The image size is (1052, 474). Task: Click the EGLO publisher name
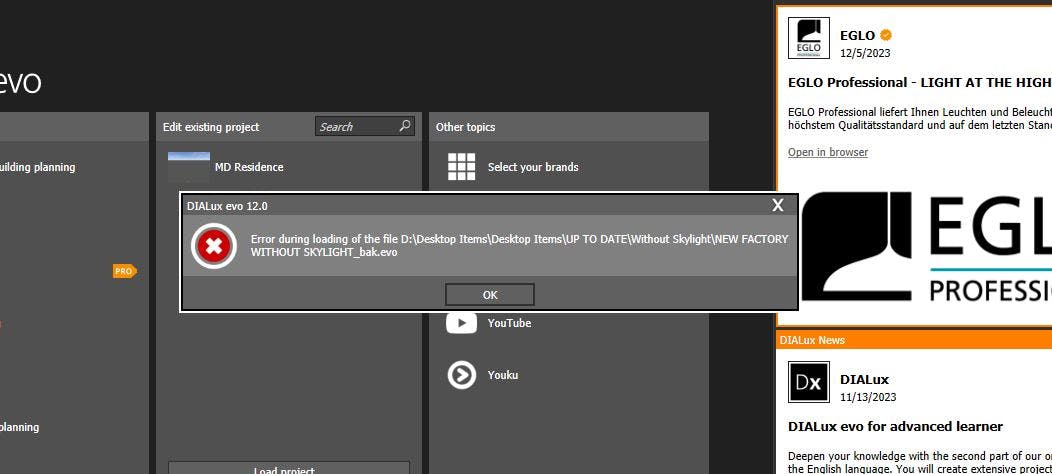[857, 36]
